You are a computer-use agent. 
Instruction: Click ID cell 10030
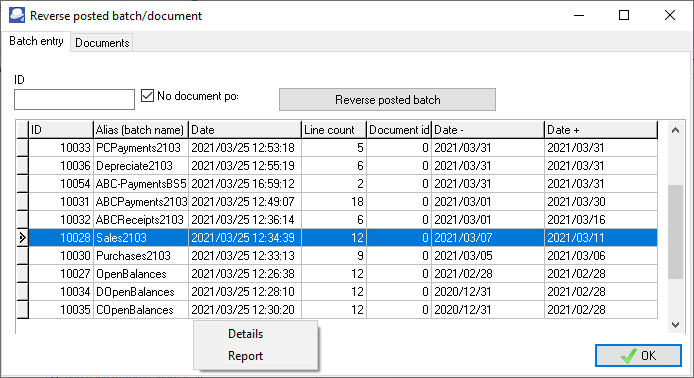click(61, 256)
